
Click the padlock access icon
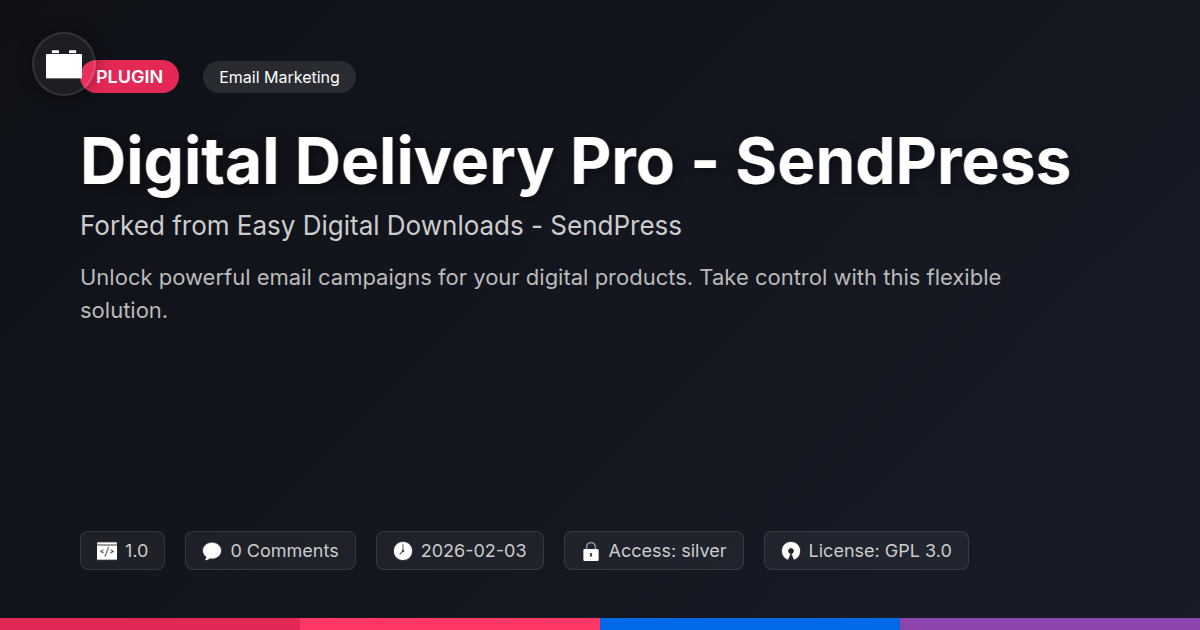coord(591,551)
